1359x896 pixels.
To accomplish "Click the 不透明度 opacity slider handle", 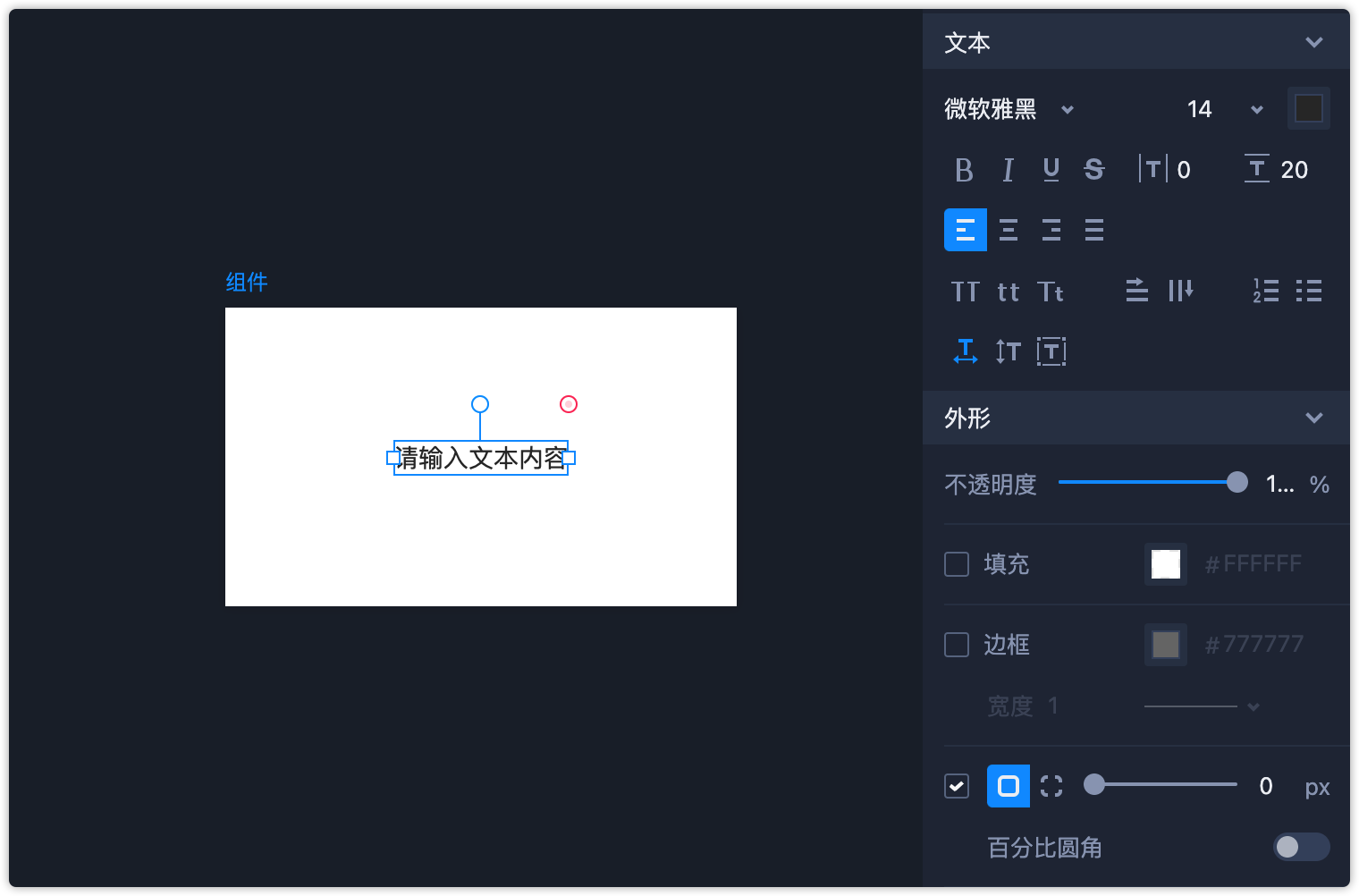I will (x=1237, y=483).
